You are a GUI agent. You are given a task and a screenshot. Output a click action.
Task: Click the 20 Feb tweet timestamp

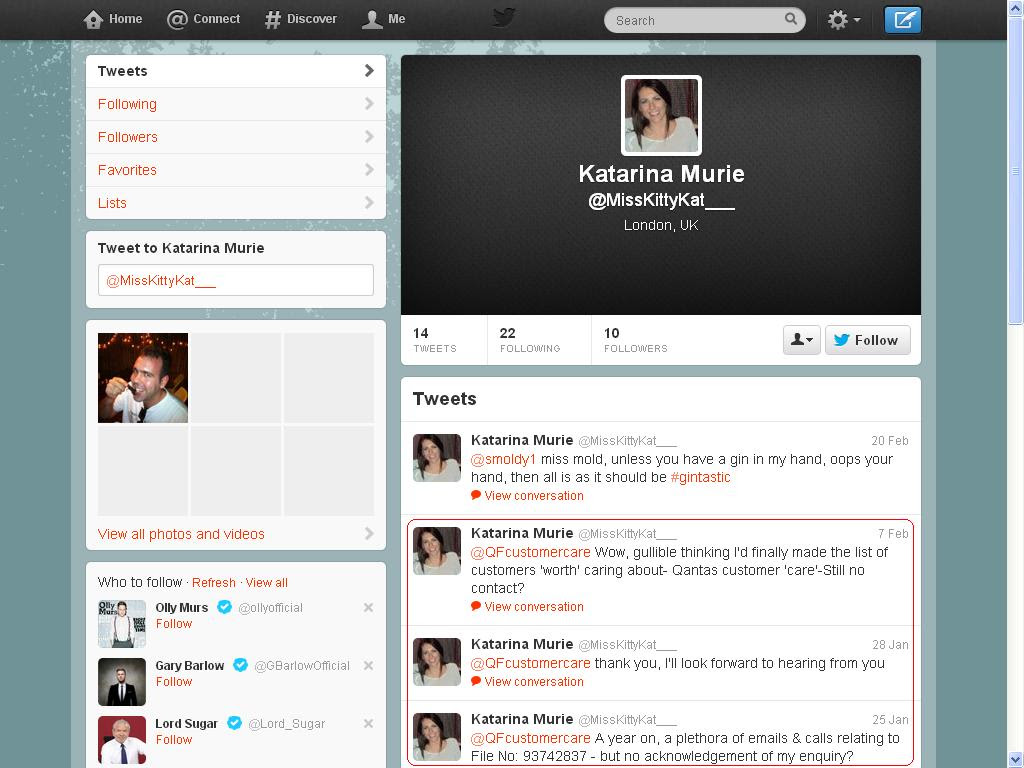889,441
